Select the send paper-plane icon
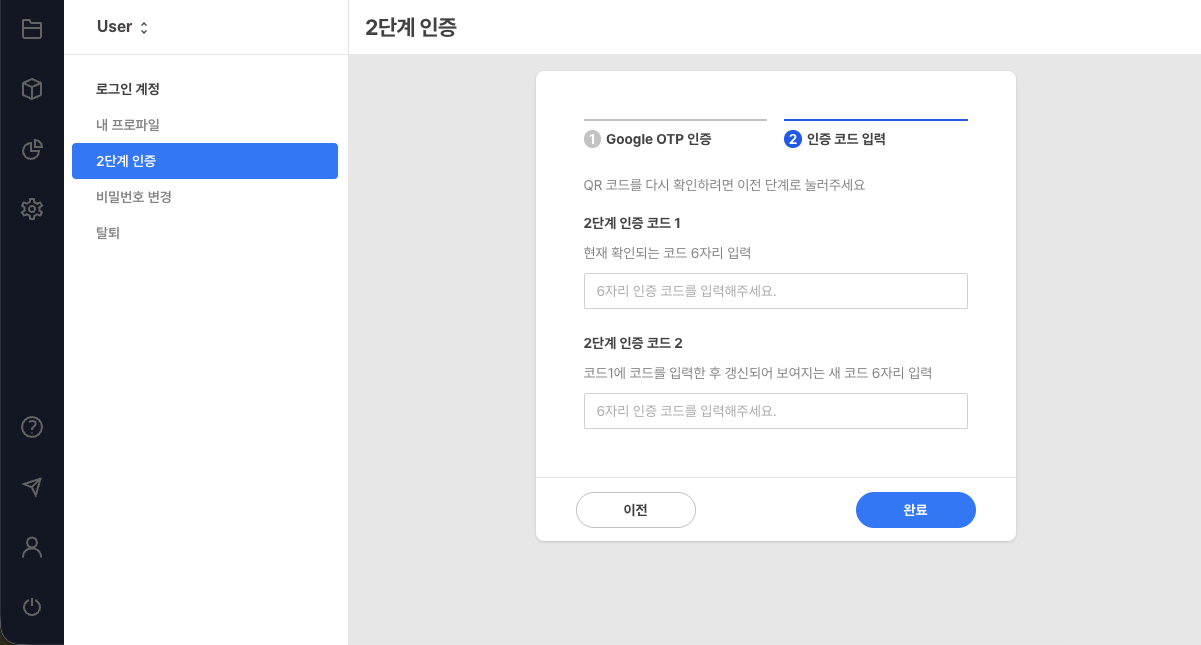 click(x=31, y=487)
